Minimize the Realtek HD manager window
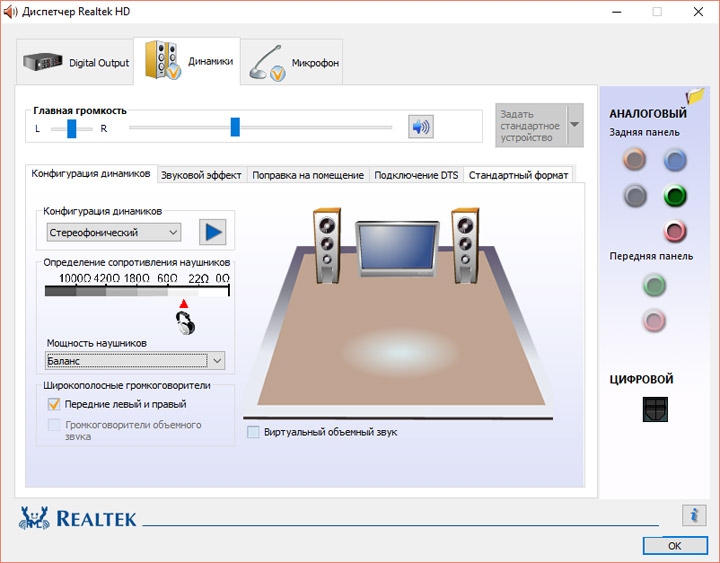 (x=616, y=12)
